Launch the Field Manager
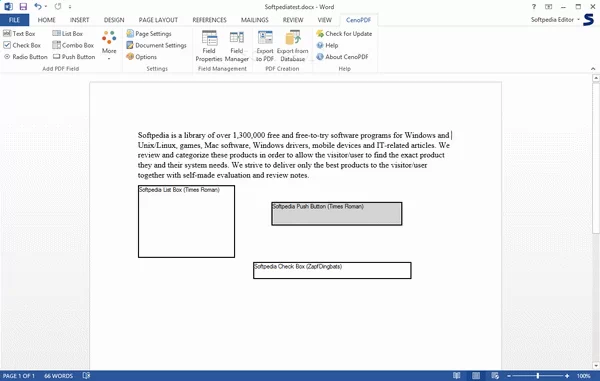 (x=236, y=46)
